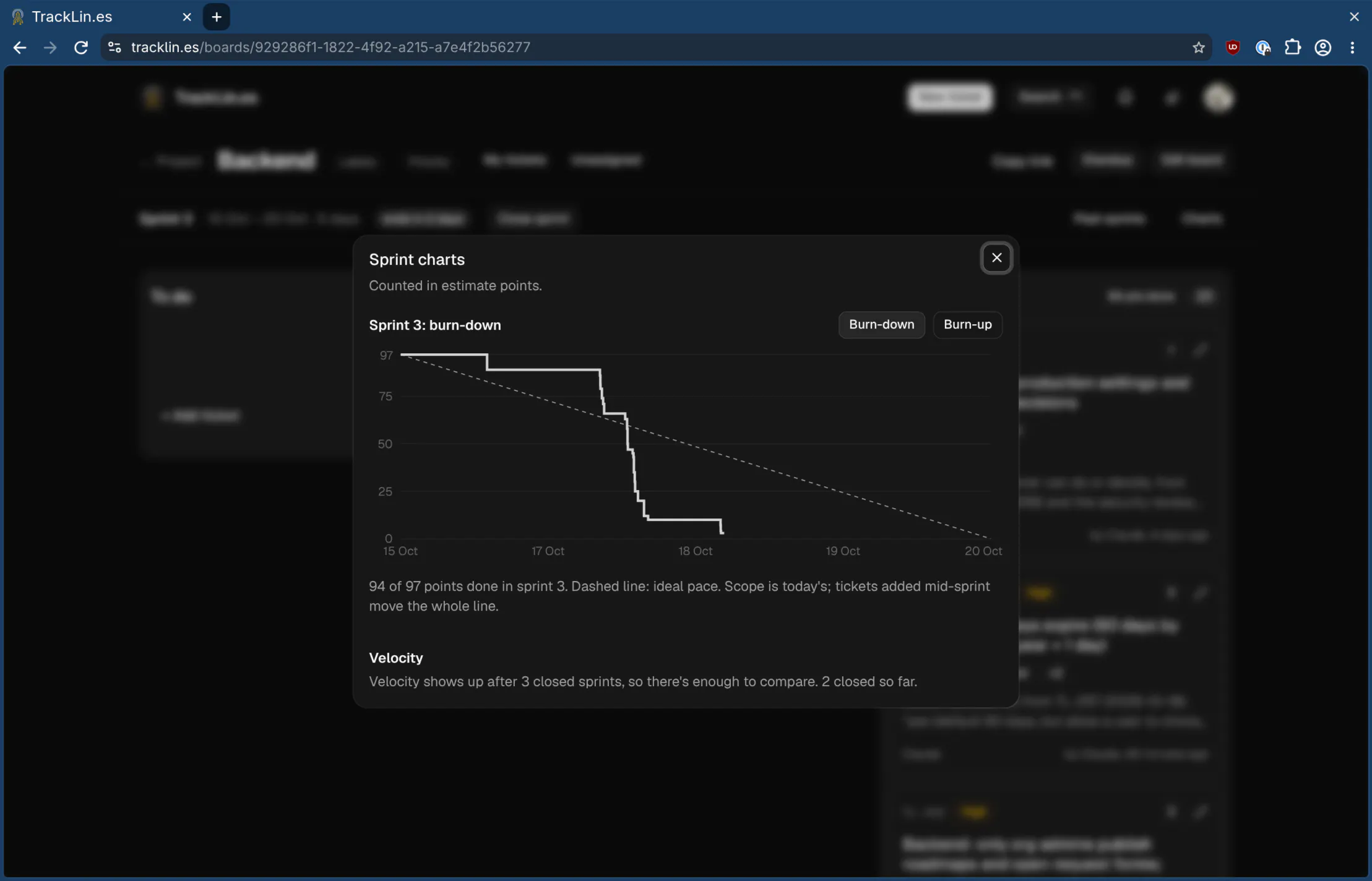1372x881 pixels.
Task: Go back to previous browser page
Action: (x=20, y=48)
